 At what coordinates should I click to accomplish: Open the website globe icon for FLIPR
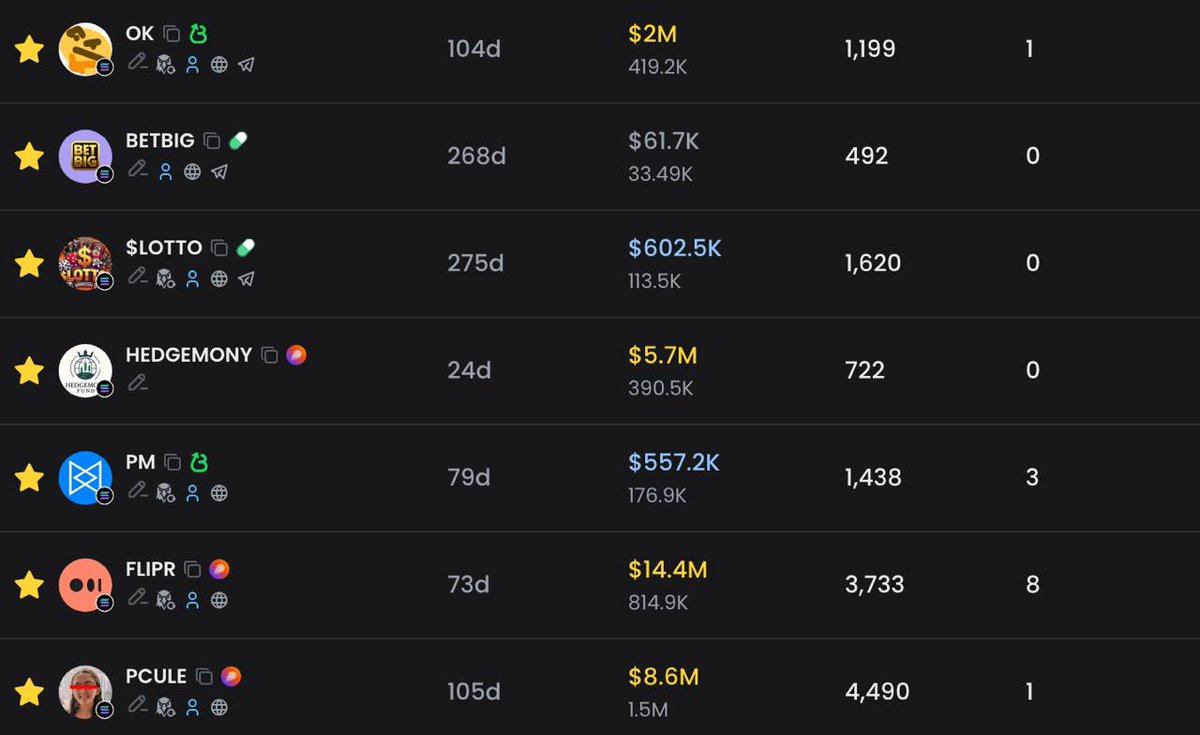219,600
